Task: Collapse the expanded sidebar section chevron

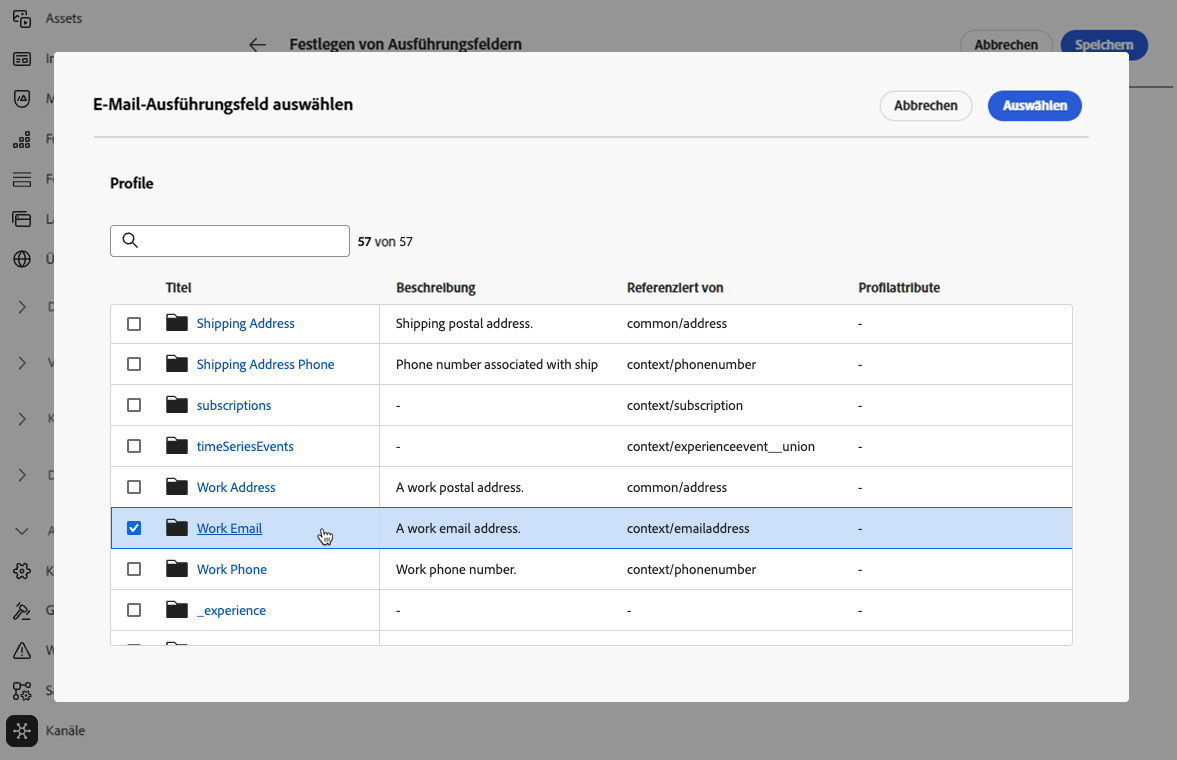Action: [22, 531]
